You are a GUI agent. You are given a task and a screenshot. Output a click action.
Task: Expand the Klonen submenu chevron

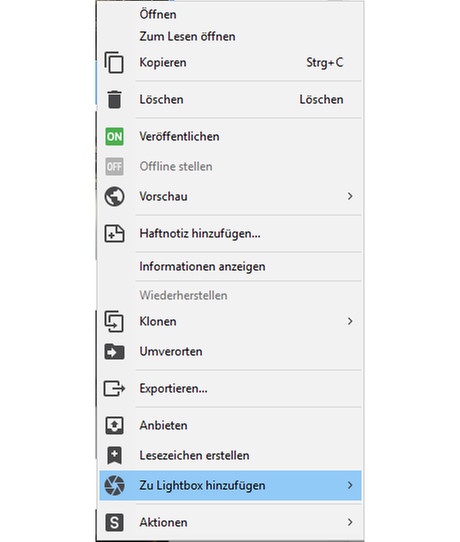pos(350,321)
